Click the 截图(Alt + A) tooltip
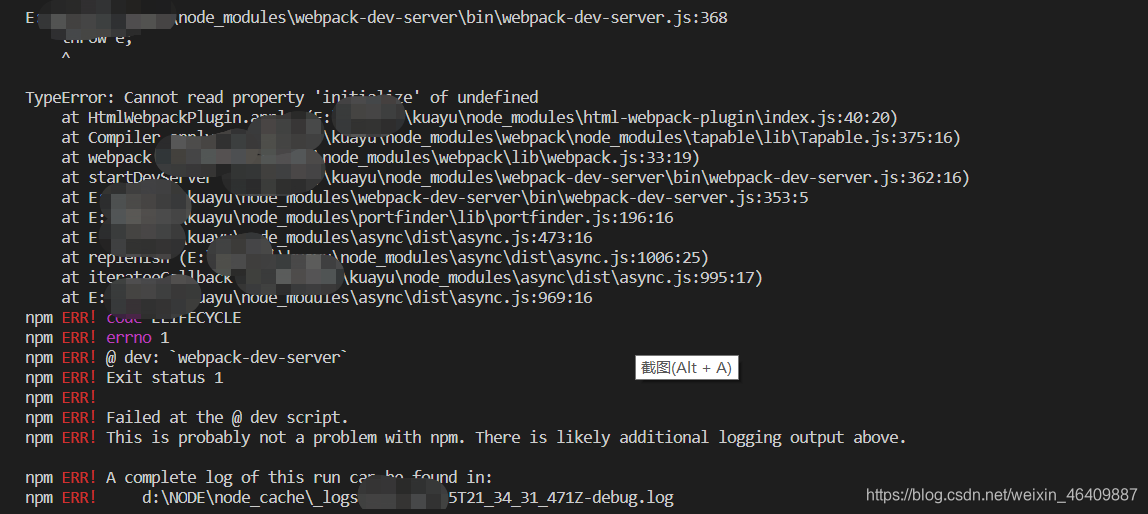Image resolution: width=1148 pixels, height=514 pixels. 687,368
